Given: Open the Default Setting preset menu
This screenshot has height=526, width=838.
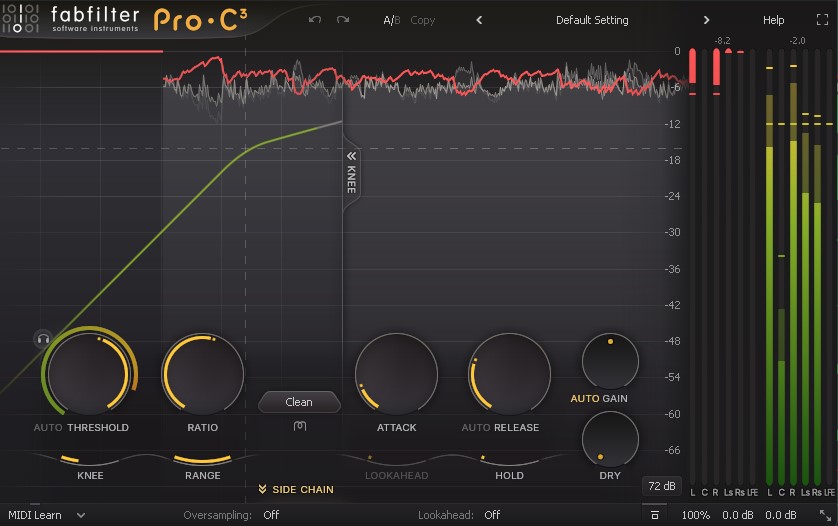Looking at the screenshot, I should [x=592, y=20].
